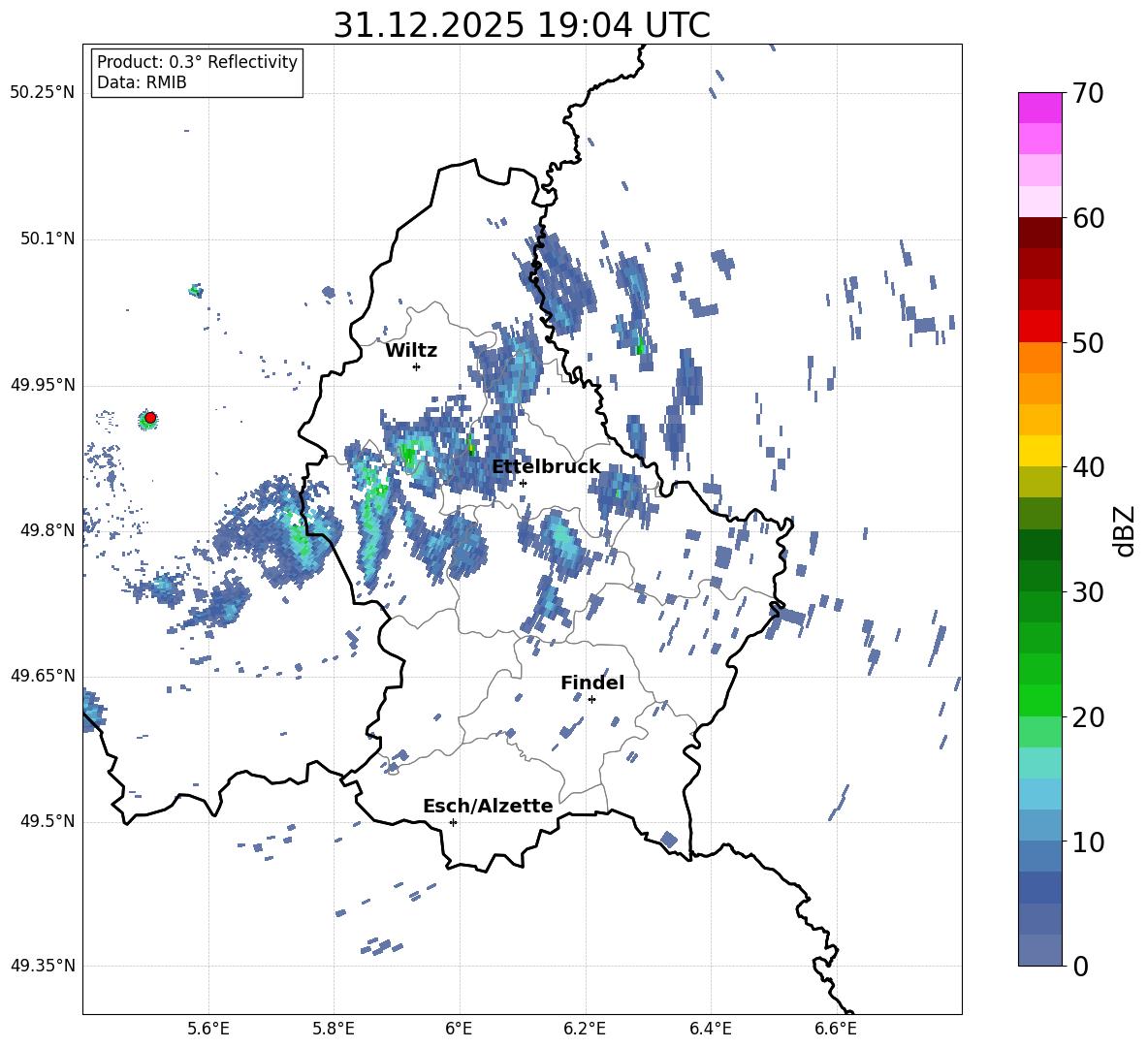Click the 49.35°N latitude label
The image size is (1148, 1048).
(43, 966)
